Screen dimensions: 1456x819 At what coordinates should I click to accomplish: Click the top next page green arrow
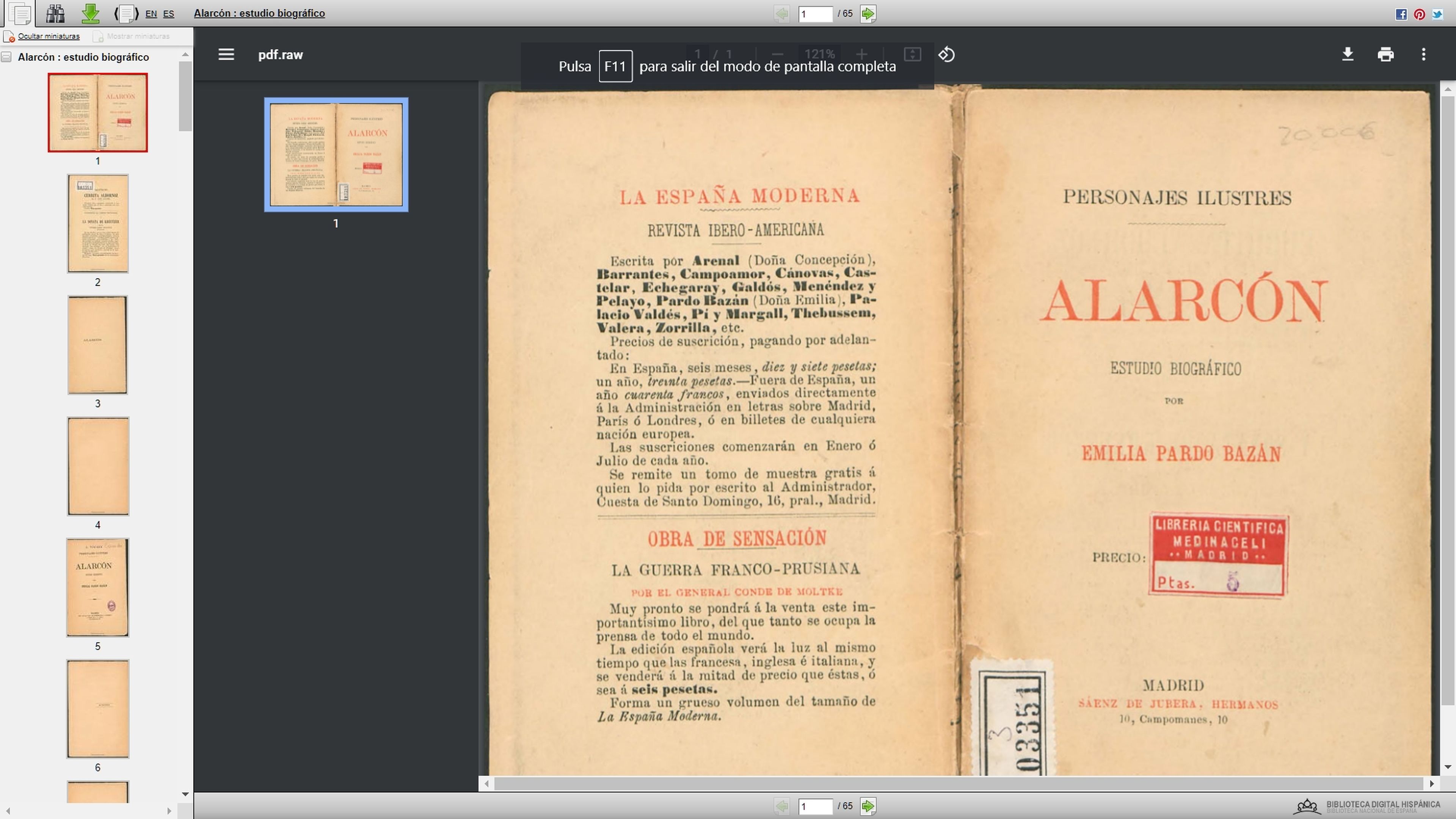868,14
